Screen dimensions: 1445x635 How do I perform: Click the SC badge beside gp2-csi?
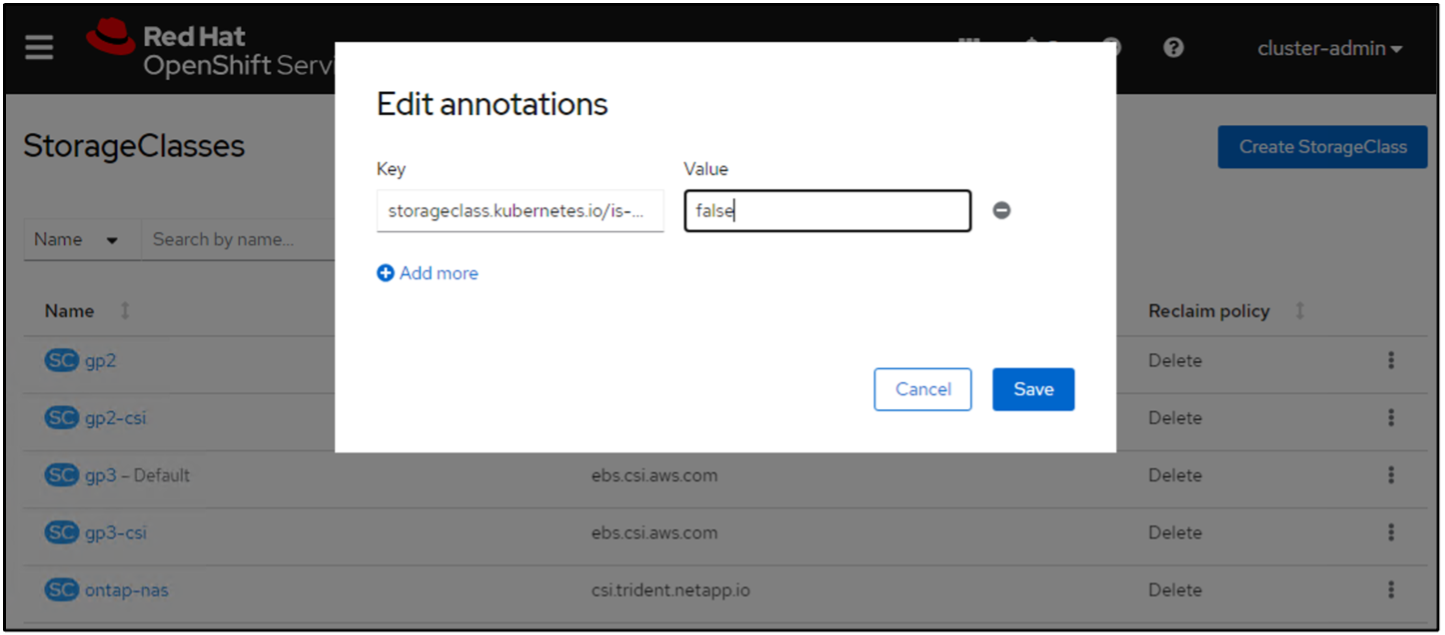coord(61,418)
